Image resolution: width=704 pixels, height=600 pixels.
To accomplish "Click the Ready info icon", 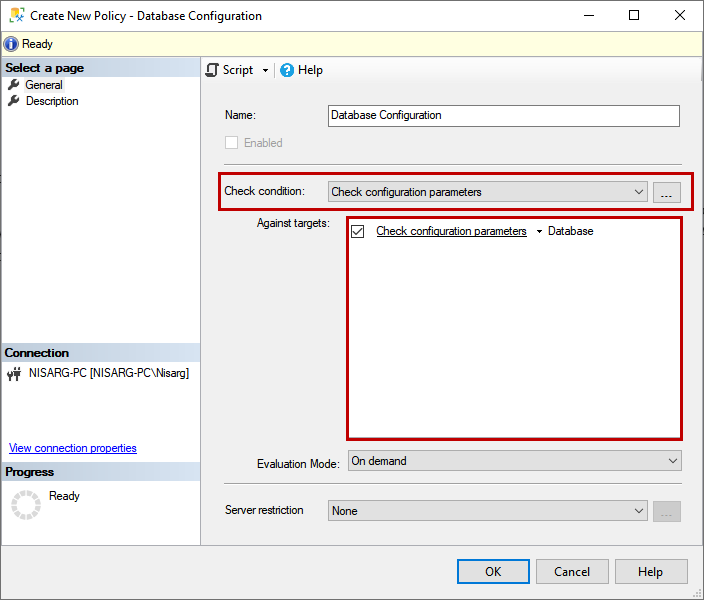I will pyautogui.click(x=11, y=44).
